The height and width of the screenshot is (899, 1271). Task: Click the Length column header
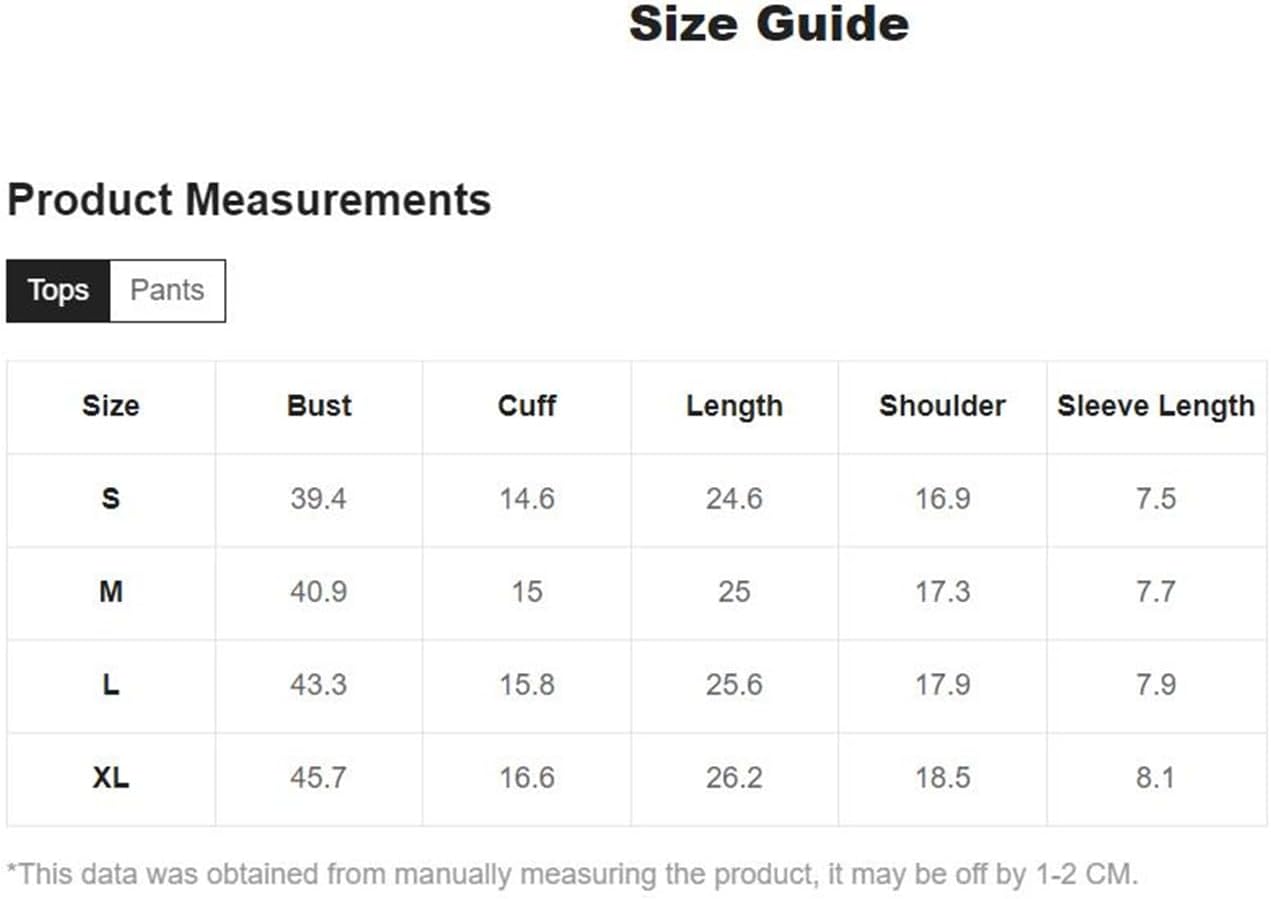point(734,407)
